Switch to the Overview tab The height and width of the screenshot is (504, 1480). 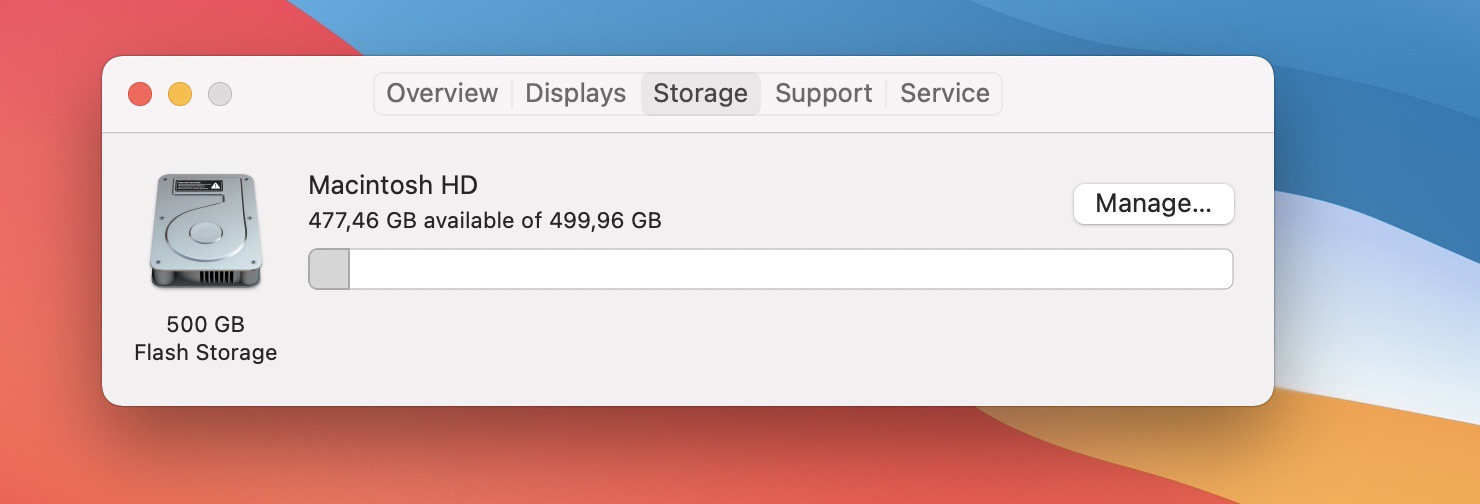442,93
